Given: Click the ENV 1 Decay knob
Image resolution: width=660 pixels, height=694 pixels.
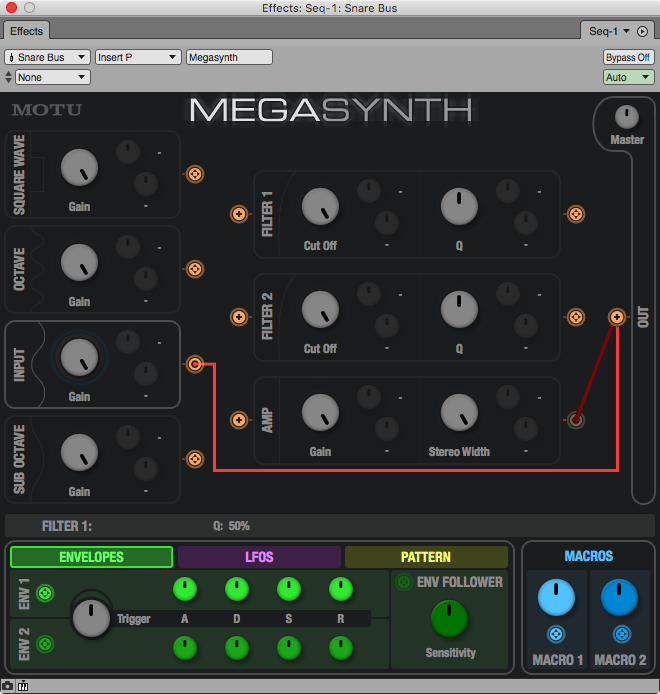Looking at the screenshot, I should pos(237,589).
